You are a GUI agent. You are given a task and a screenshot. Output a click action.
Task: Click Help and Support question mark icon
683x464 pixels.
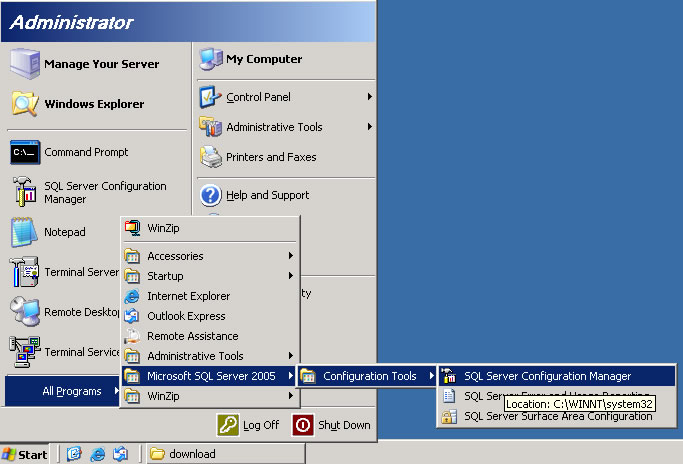pos(211,195)
